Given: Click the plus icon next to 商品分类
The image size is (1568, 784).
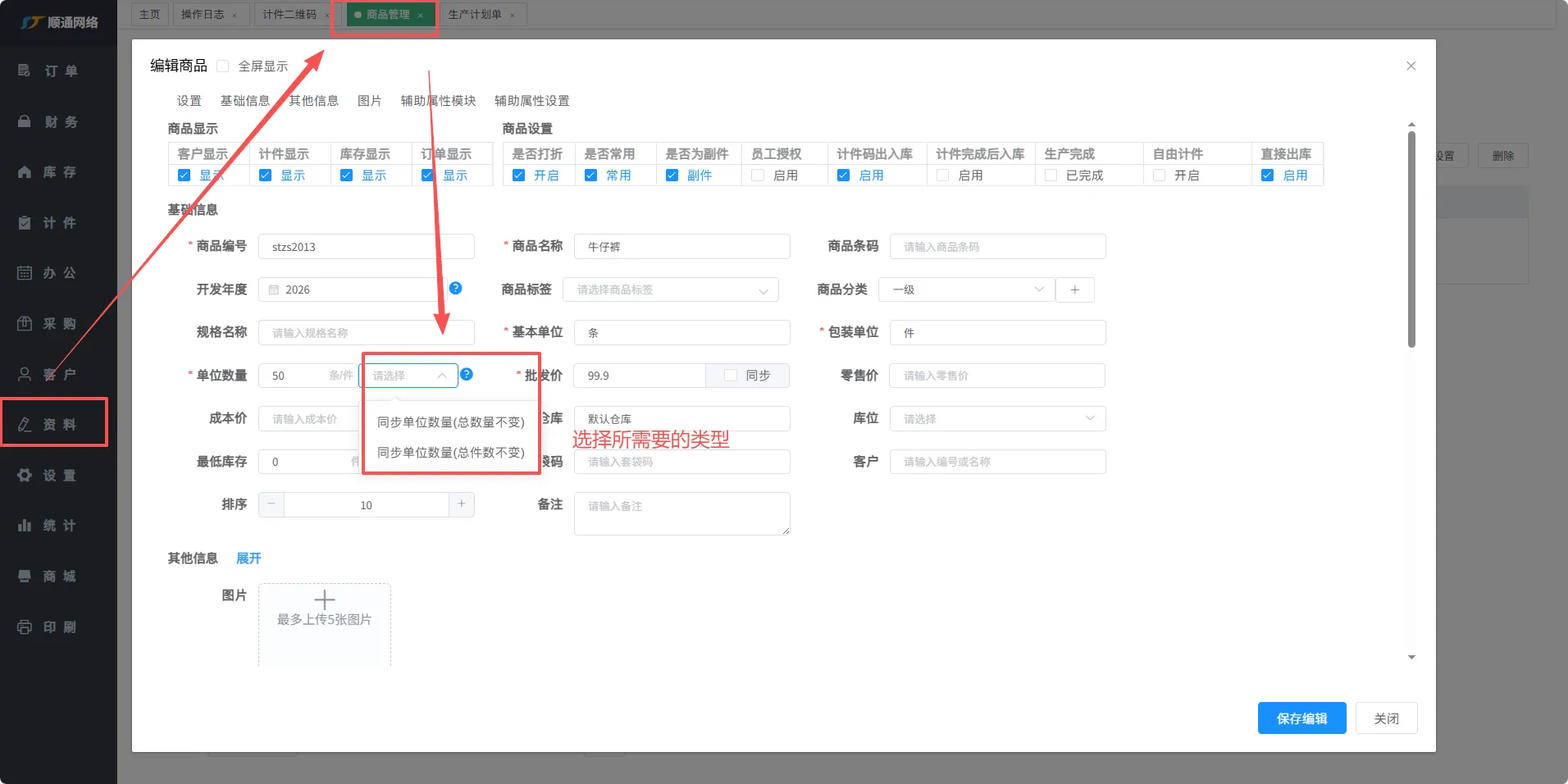Looking at the screenshot, I should (x=1074, y=289).
